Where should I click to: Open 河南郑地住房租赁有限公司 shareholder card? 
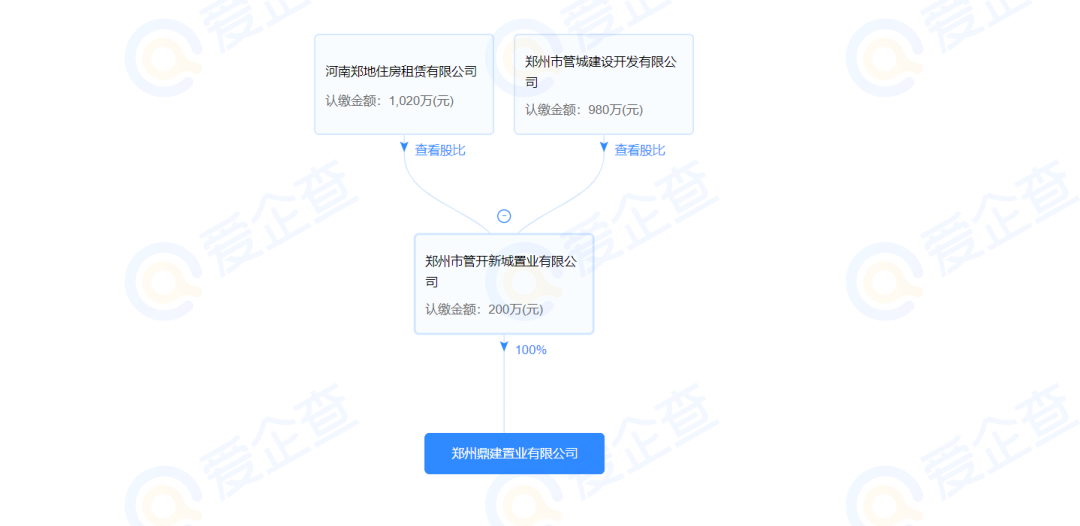(x=404, y=84)
